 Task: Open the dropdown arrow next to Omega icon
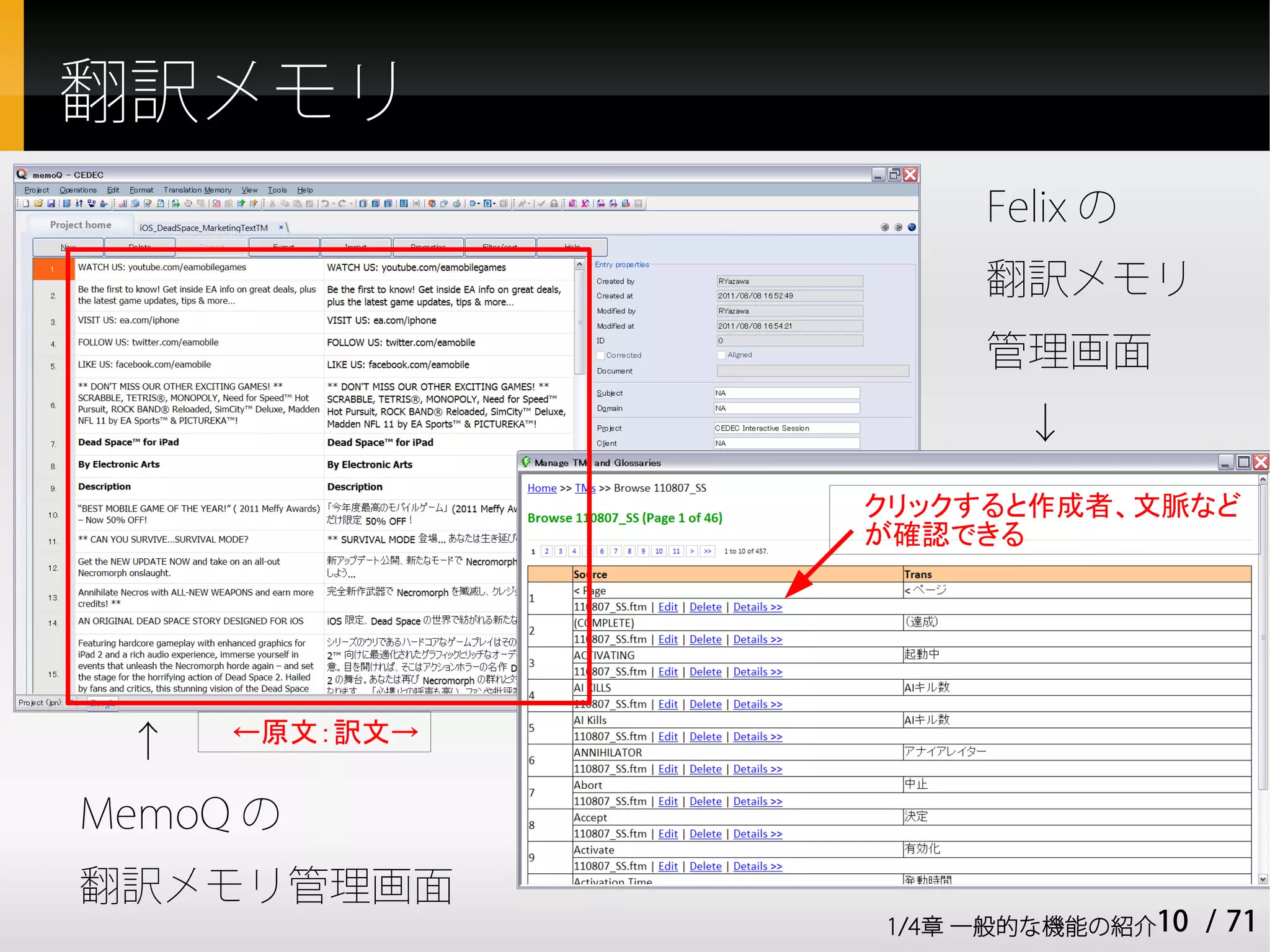pyautogui.click(x=494, y=203)
